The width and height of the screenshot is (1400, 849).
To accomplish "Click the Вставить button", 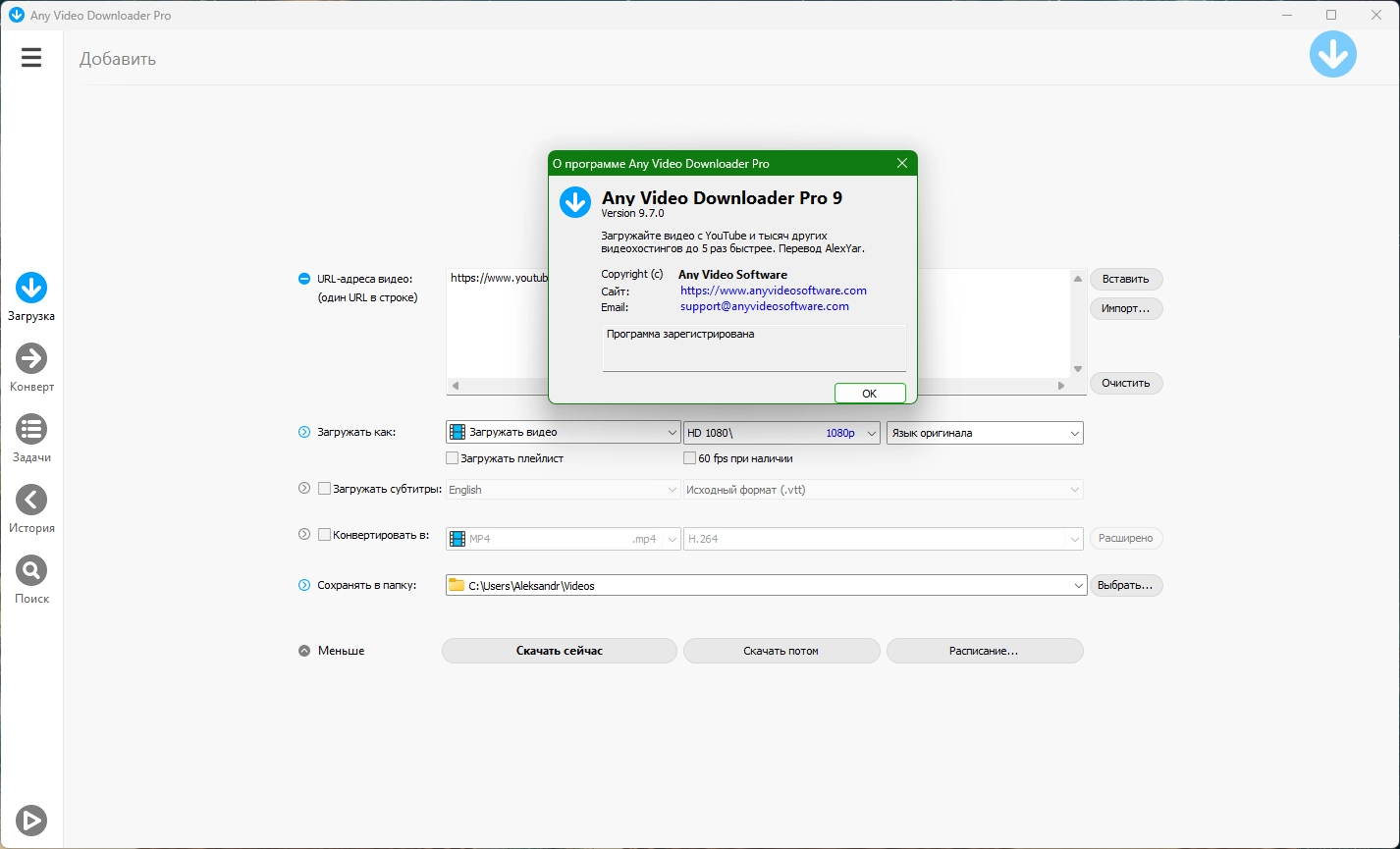I will click(1126, 280).
